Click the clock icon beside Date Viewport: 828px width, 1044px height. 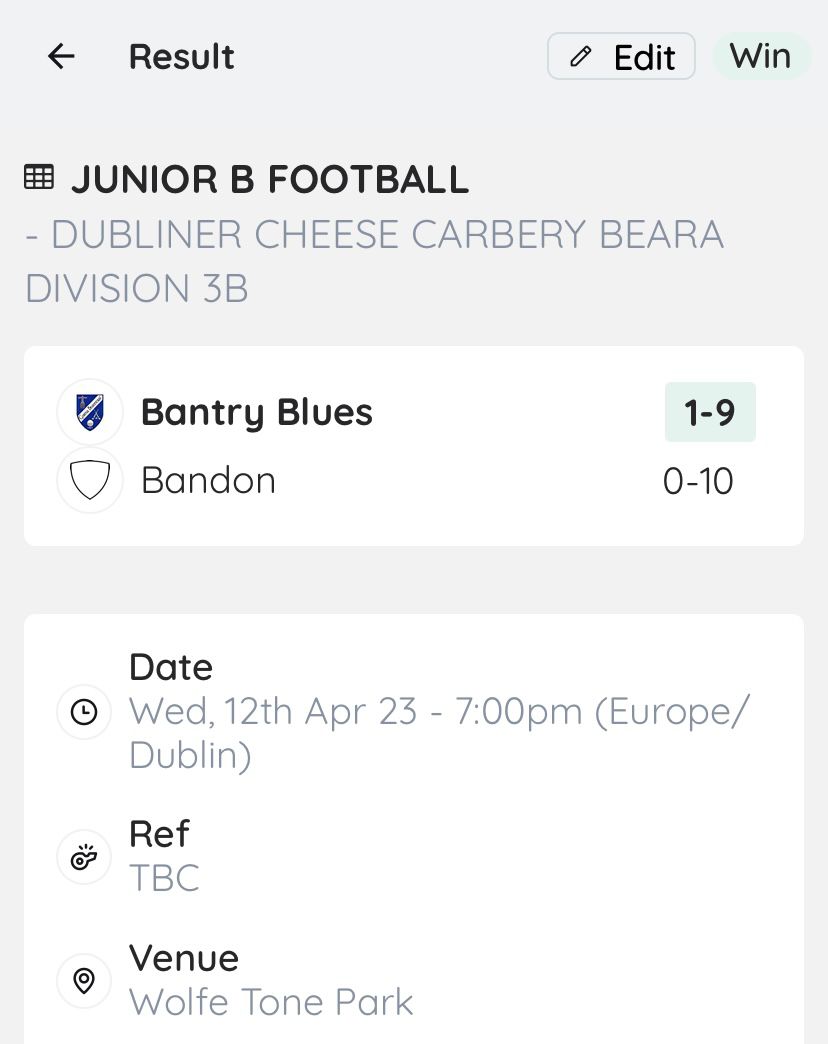point(84,712)
